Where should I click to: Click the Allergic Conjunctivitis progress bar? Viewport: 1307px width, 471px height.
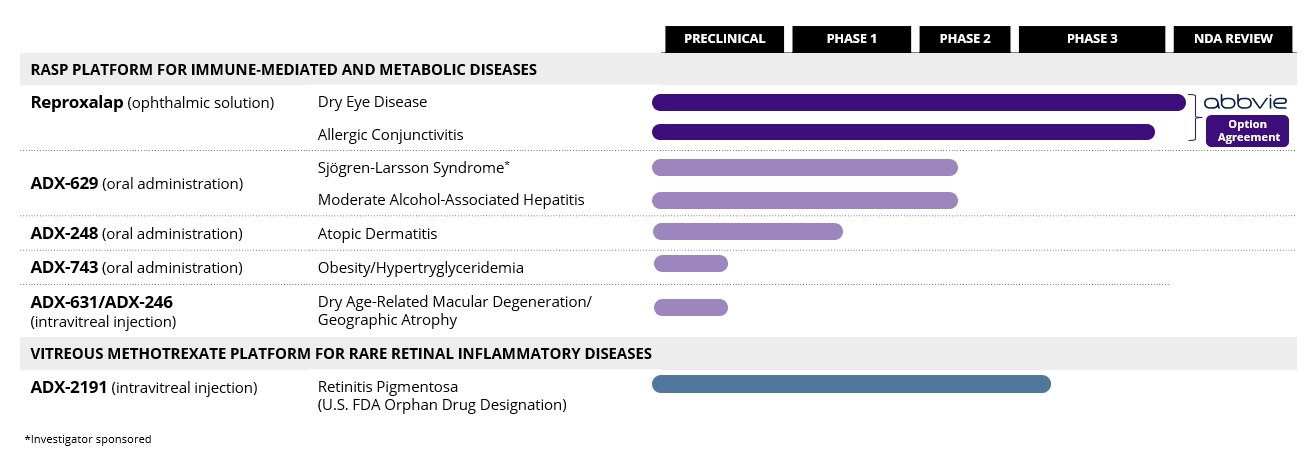point(903,132)
